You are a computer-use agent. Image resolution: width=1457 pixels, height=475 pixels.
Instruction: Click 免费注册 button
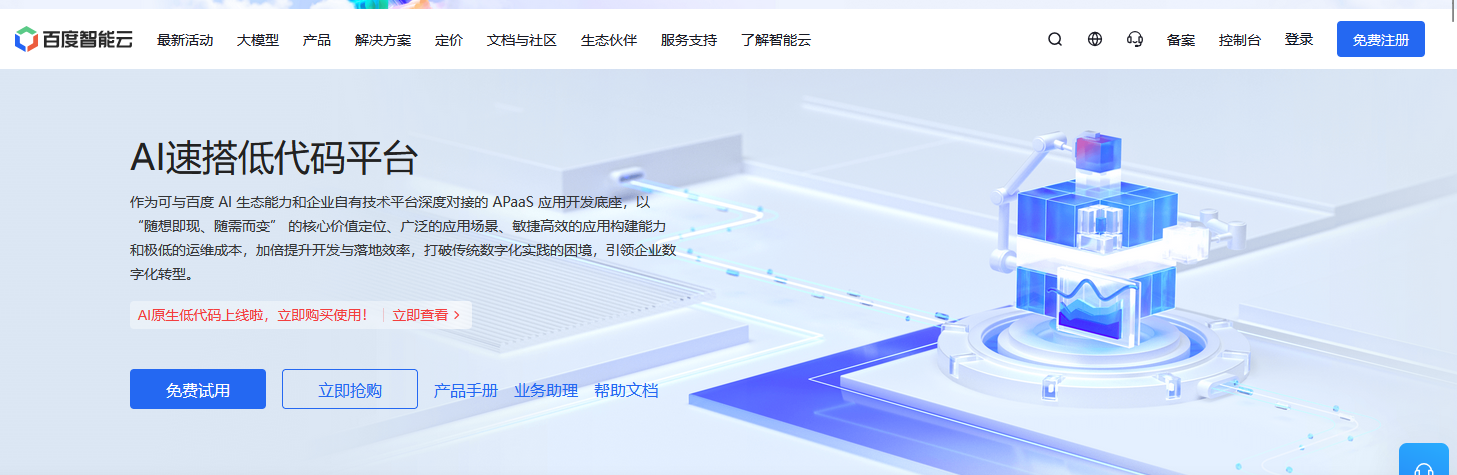(x=1381, y=40)
